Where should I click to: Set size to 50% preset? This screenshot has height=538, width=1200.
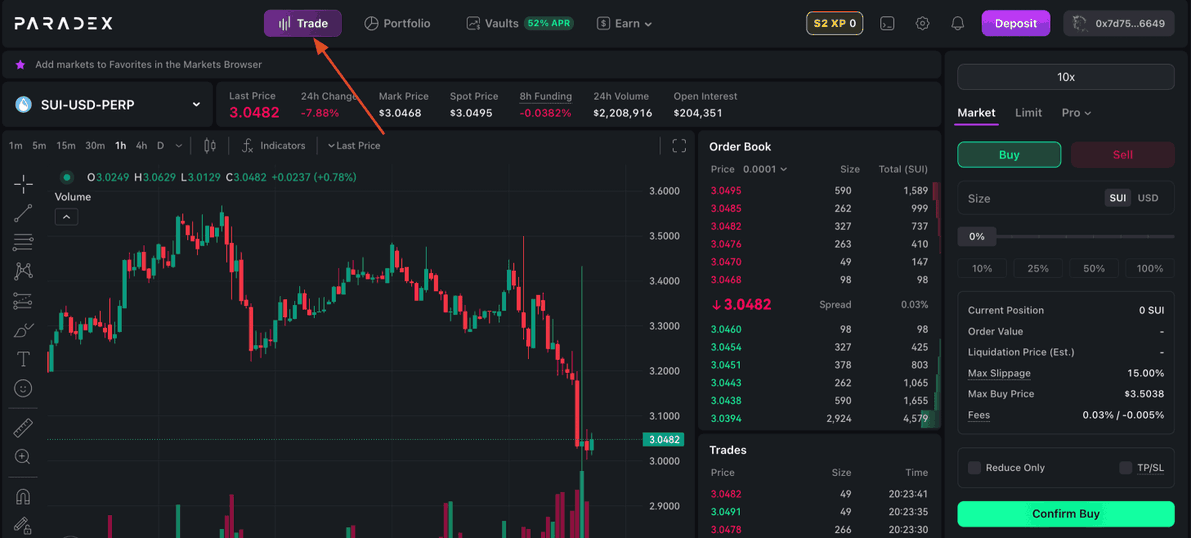1094,268
